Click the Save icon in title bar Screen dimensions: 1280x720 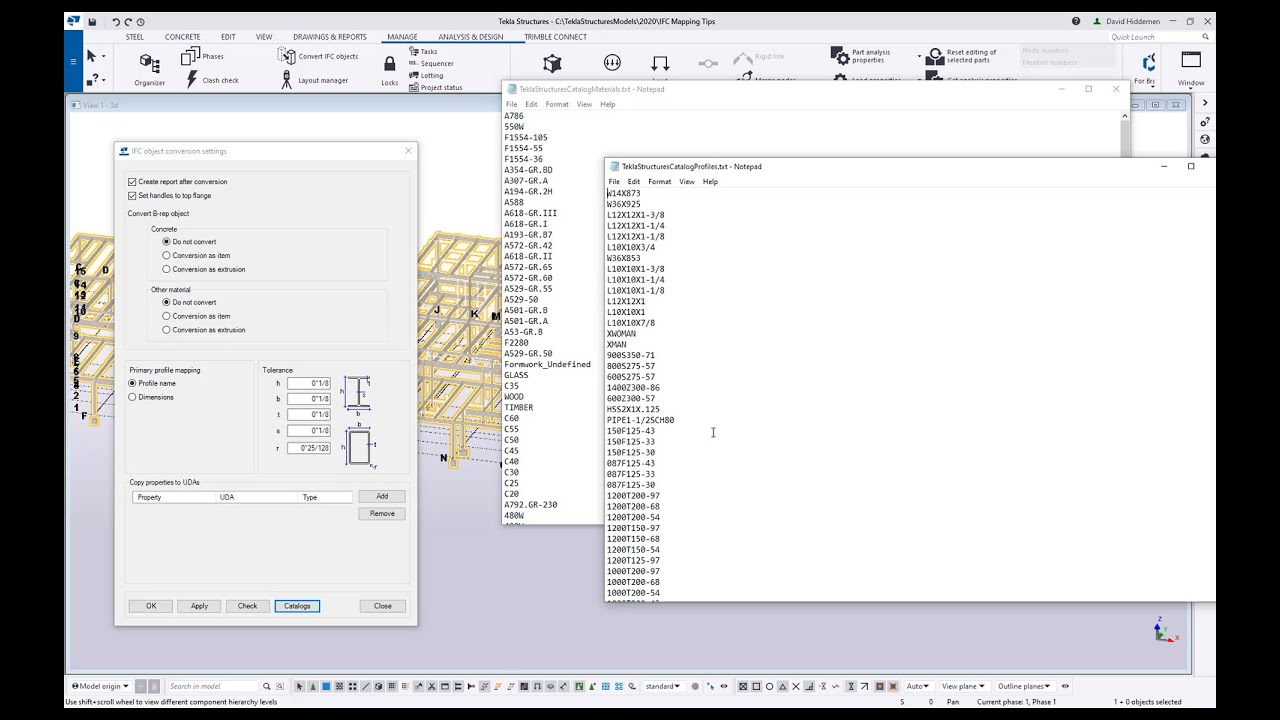click(x=92, y=21)
